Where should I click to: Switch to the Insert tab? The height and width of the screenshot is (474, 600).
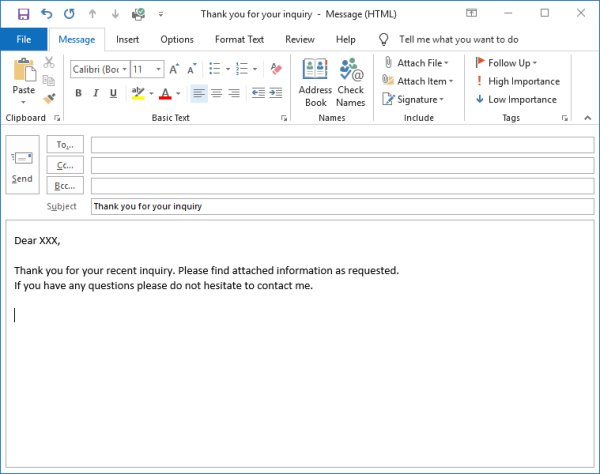(127, 39)
